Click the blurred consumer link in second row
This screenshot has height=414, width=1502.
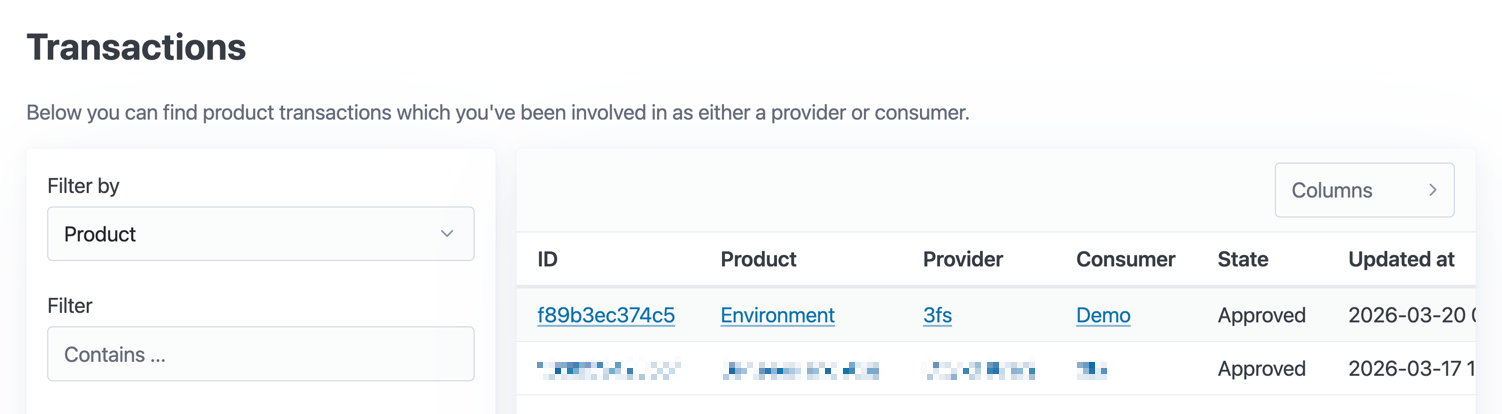click(1092, 370)
